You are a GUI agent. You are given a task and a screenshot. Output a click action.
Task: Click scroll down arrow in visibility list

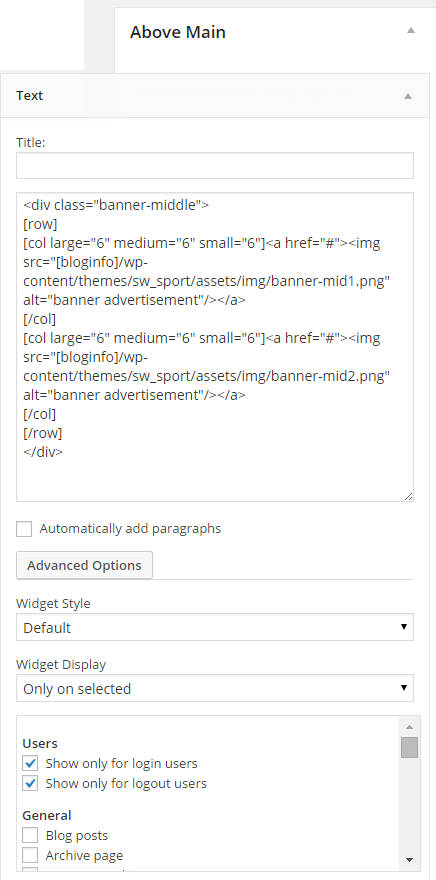tap(409, 859)
